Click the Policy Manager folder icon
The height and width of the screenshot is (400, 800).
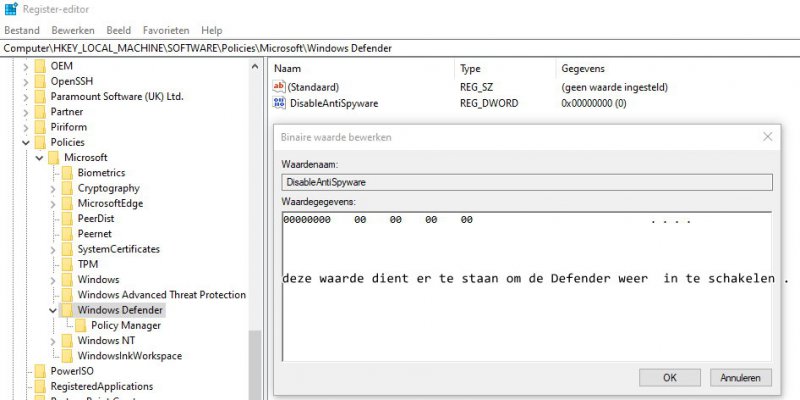pyautogui.click(x=81, y=325)
